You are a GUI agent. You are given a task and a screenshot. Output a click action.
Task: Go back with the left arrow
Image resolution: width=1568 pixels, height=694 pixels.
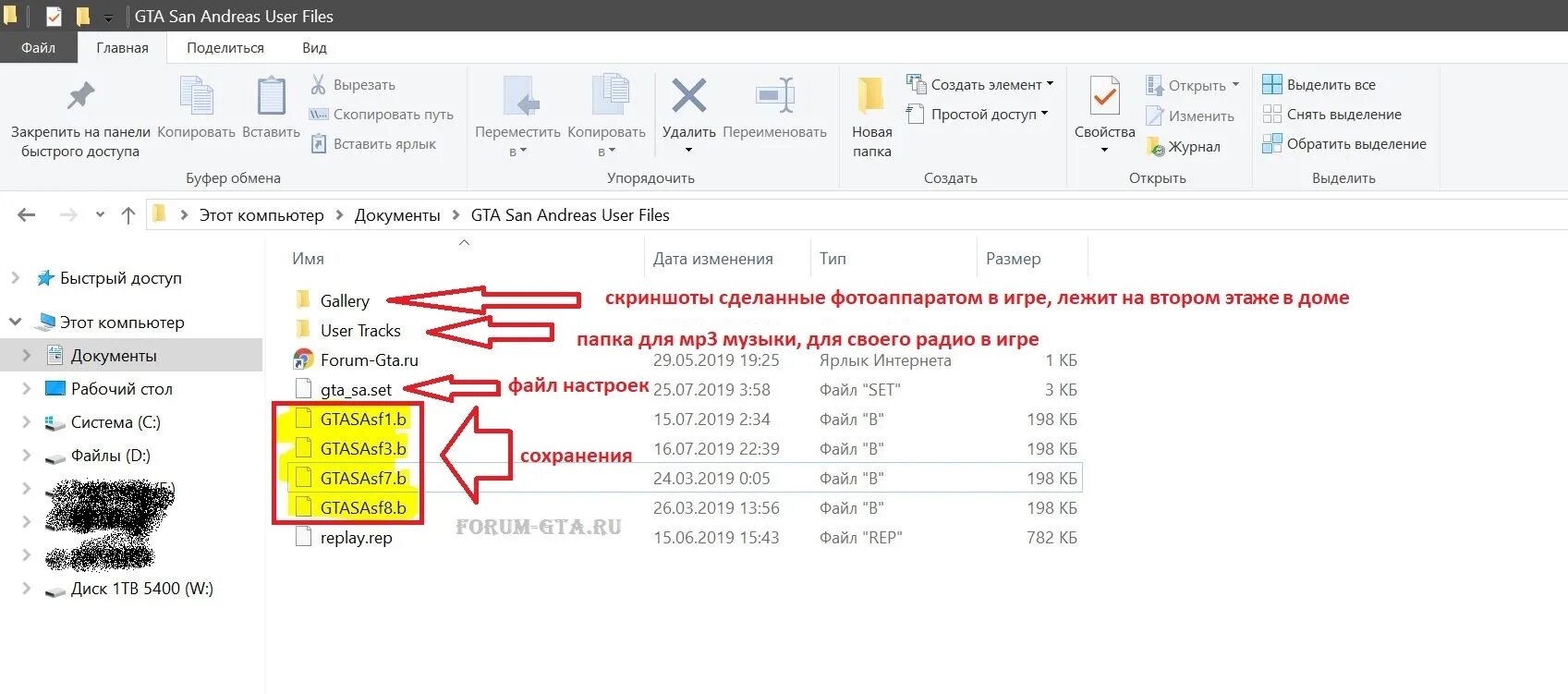pos(26,215)
